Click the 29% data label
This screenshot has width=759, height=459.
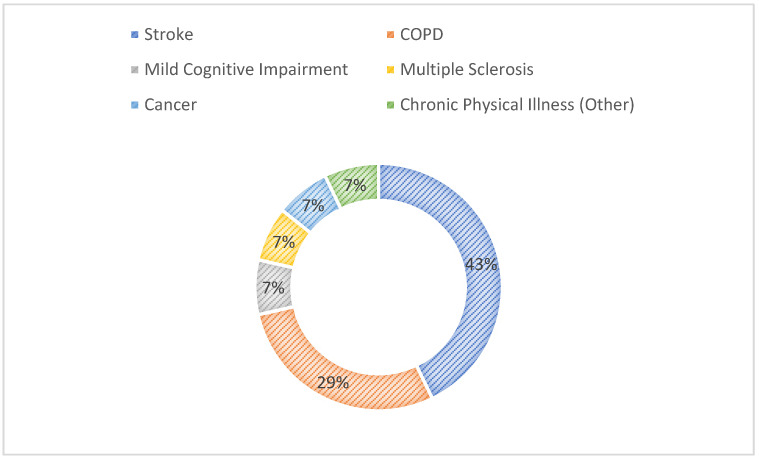[x=333, y=383]
